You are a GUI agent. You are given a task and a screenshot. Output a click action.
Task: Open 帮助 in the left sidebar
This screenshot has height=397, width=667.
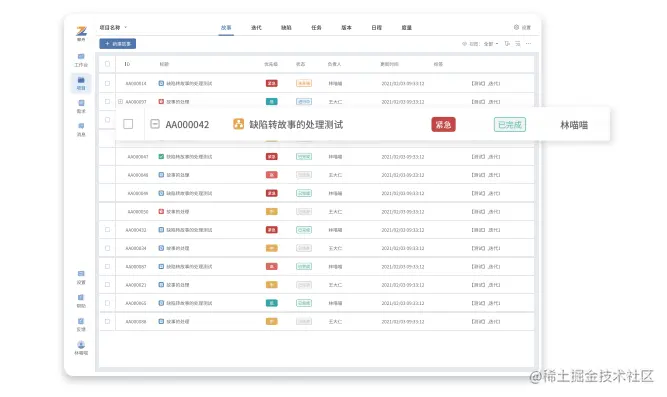pos(81,301)
